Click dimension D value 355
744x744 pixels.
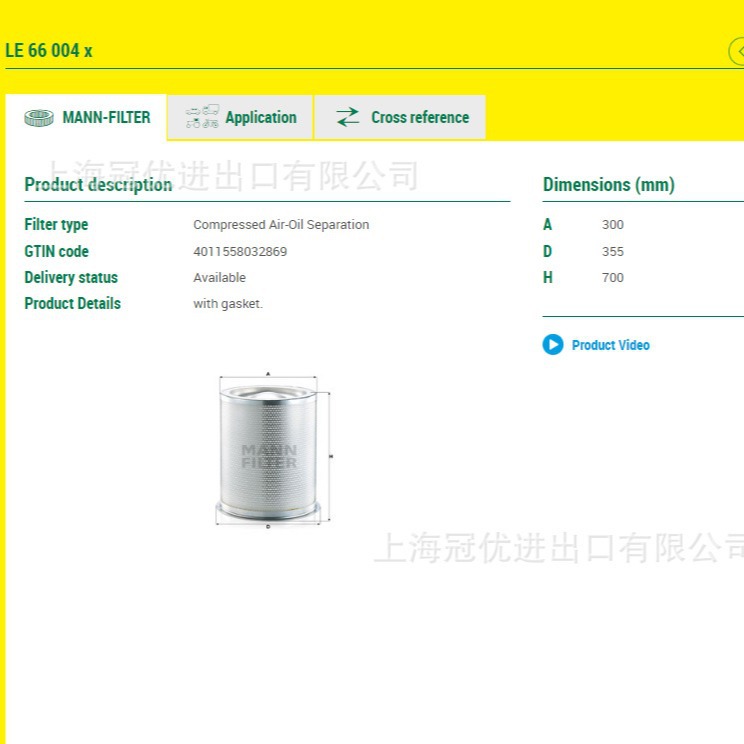point(613,251)
